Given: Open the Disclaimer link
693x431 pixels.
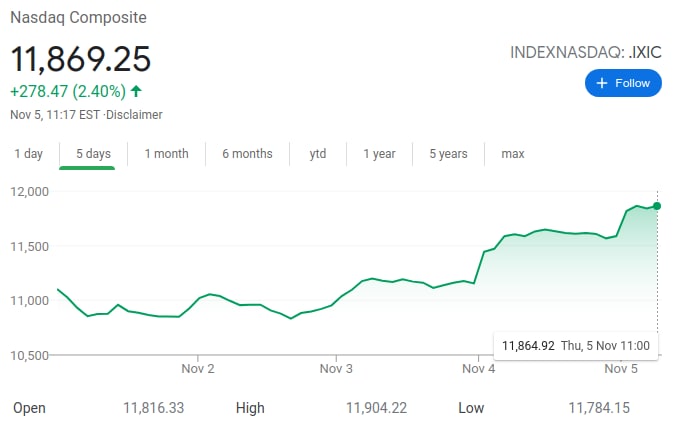Looking at the screenshot, I should (x=134, y=115).
